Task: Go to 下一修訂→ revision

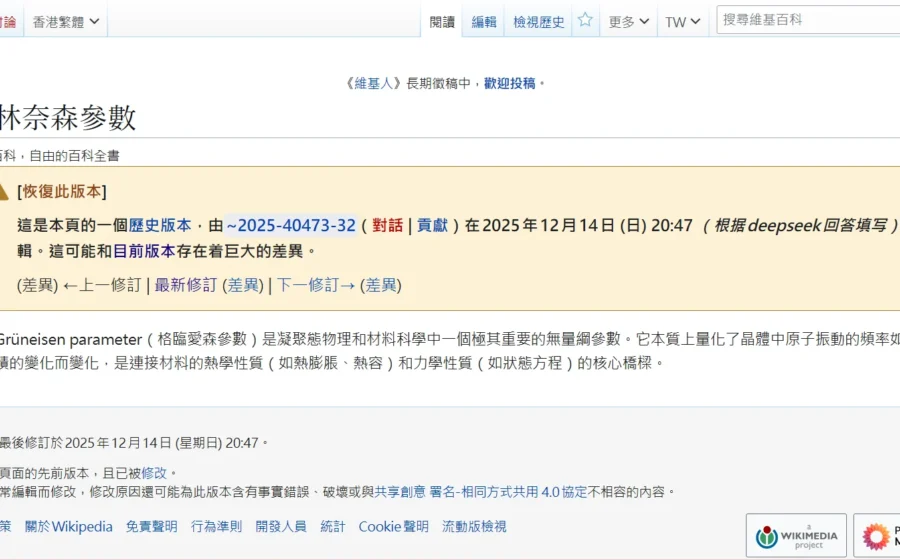Action: (316, 285)
